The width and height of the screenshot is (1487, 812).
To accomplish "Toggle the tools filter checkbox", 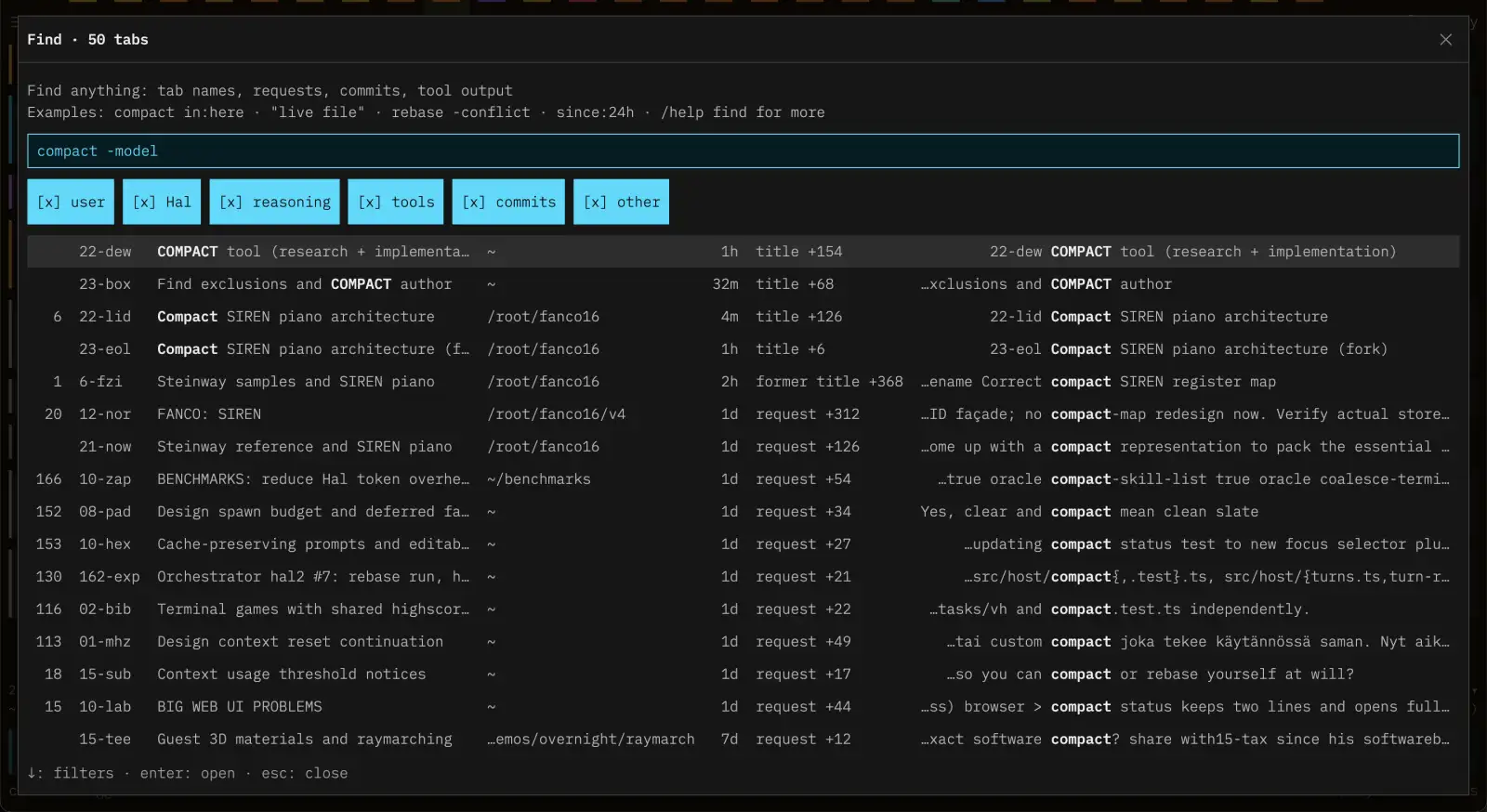I will 396,202.
